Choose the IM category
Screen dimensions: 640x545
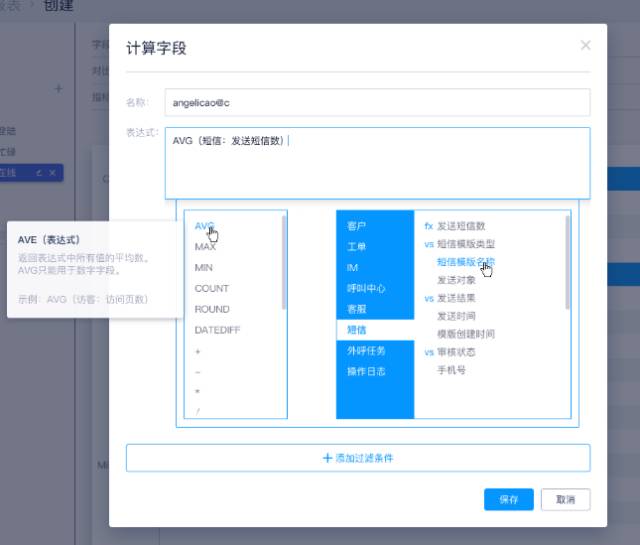point(352,267)
